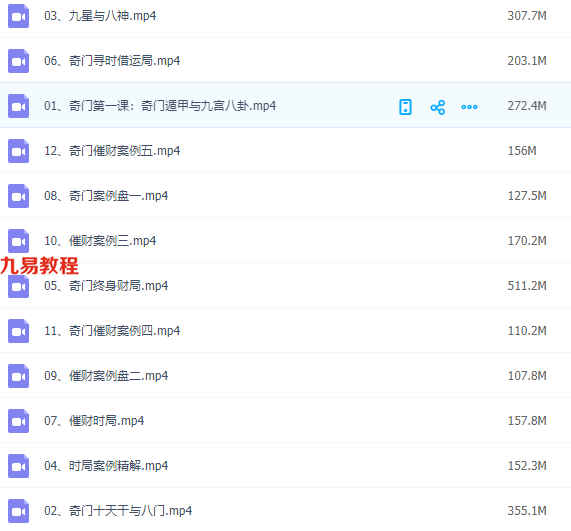This screenshot has height=531, width=571.
Task: Click the 511.2M size entry
Action: pos(527,286)
